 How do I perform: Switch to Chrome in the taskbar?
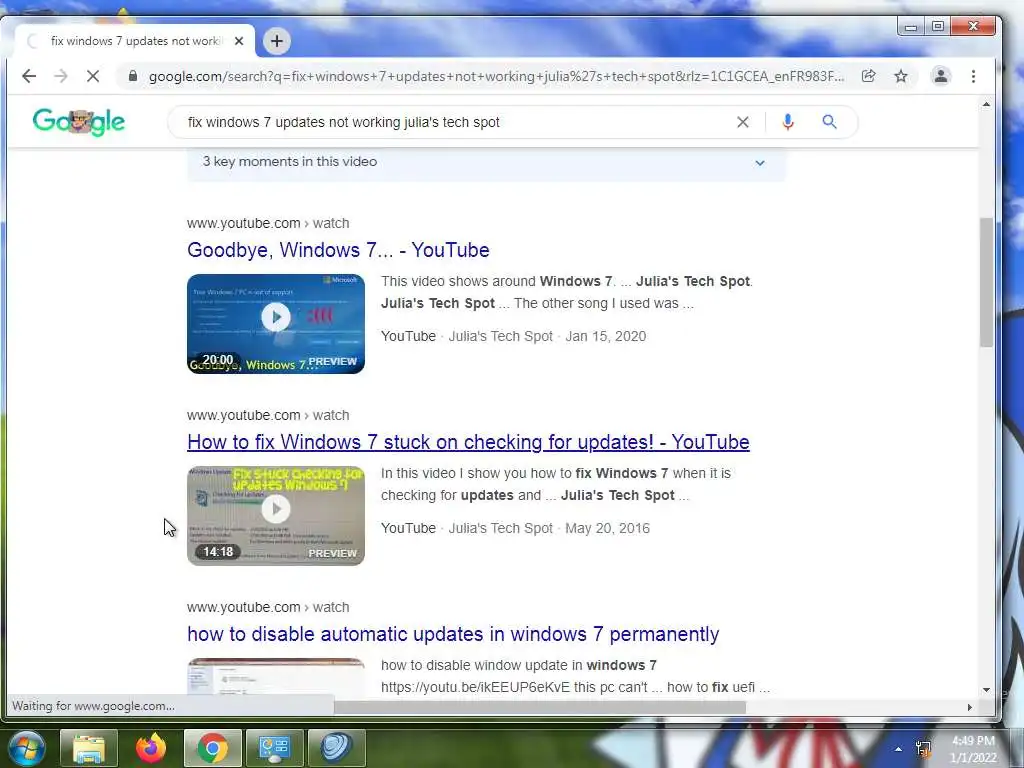(x=213, y=748)
